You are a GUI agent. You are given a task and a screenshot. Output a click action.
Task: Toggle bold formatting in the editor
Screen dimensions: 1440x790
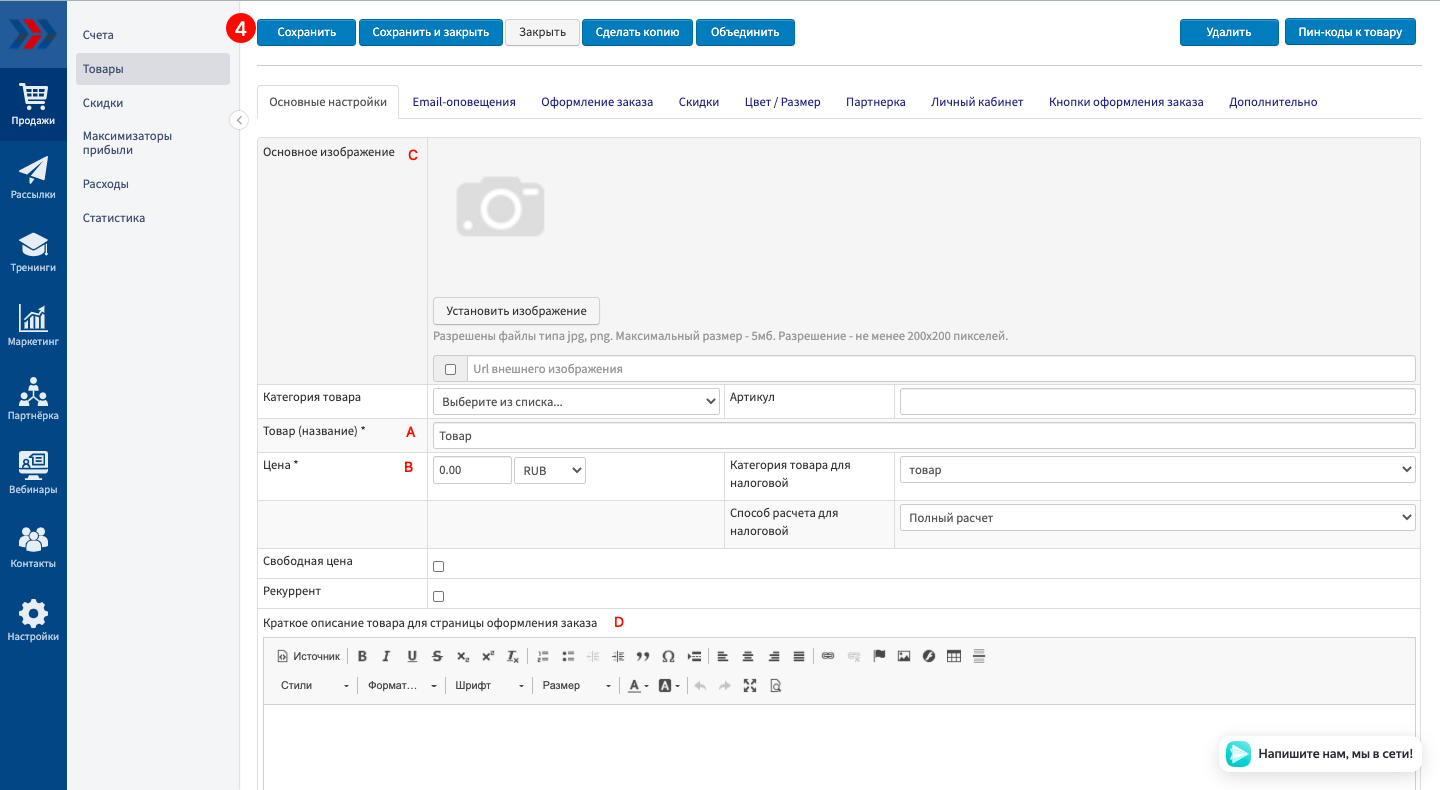pos(362,657)
